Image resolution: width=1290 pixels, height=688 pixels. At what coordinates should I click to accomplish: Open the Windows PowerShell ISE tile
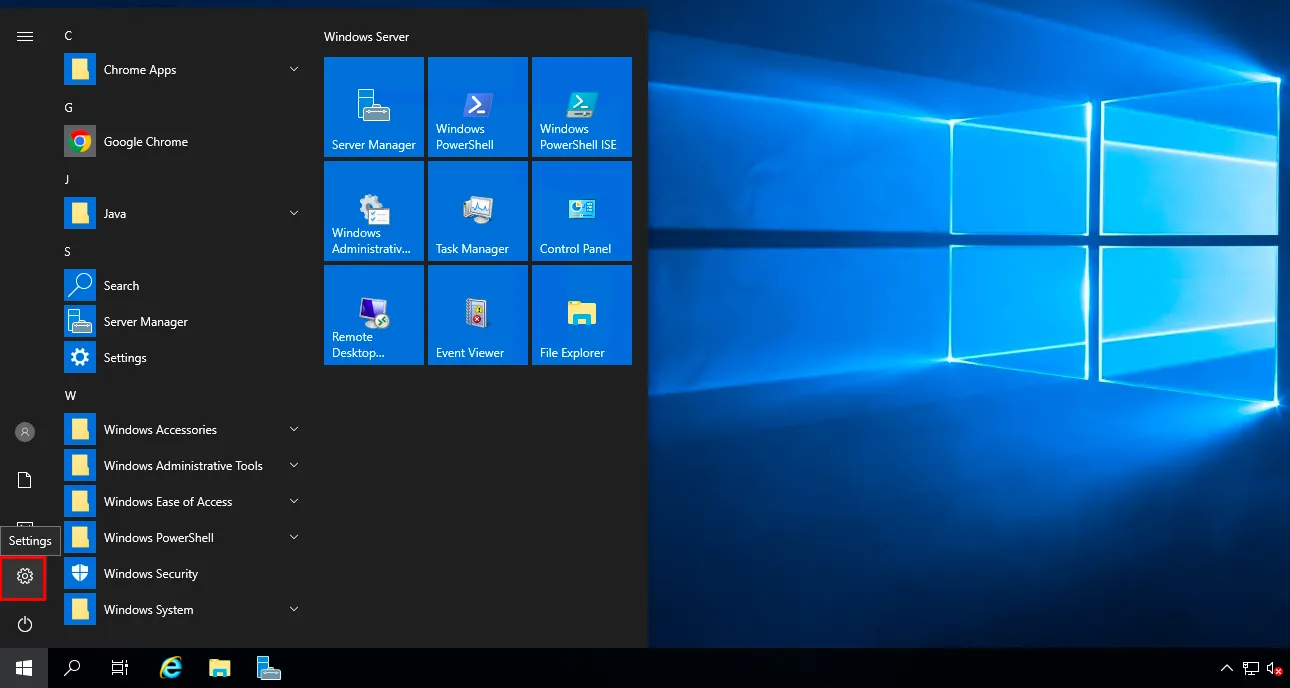(581, 107)
